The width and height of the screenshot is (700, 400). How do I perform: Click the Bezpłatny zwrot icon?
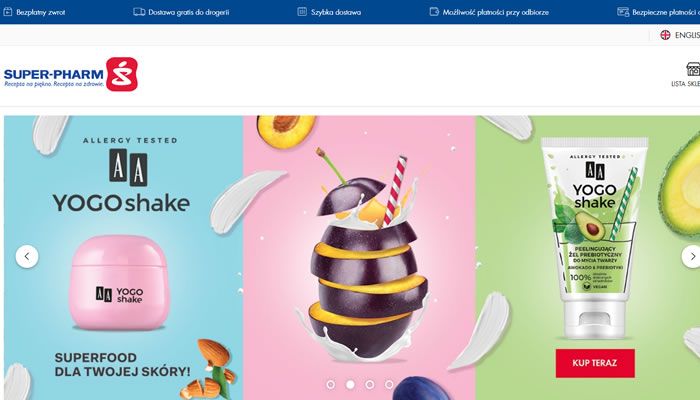[8, 12]
